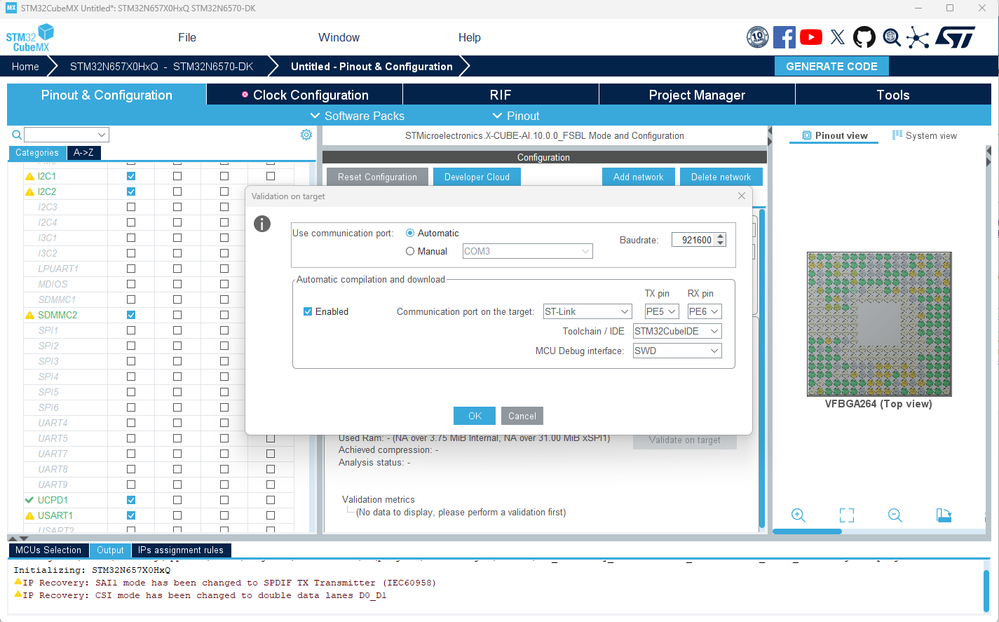Click the Delete network button
Viewport: 999px width, 622px height.
pyautogui.click(x=721, y=177)
